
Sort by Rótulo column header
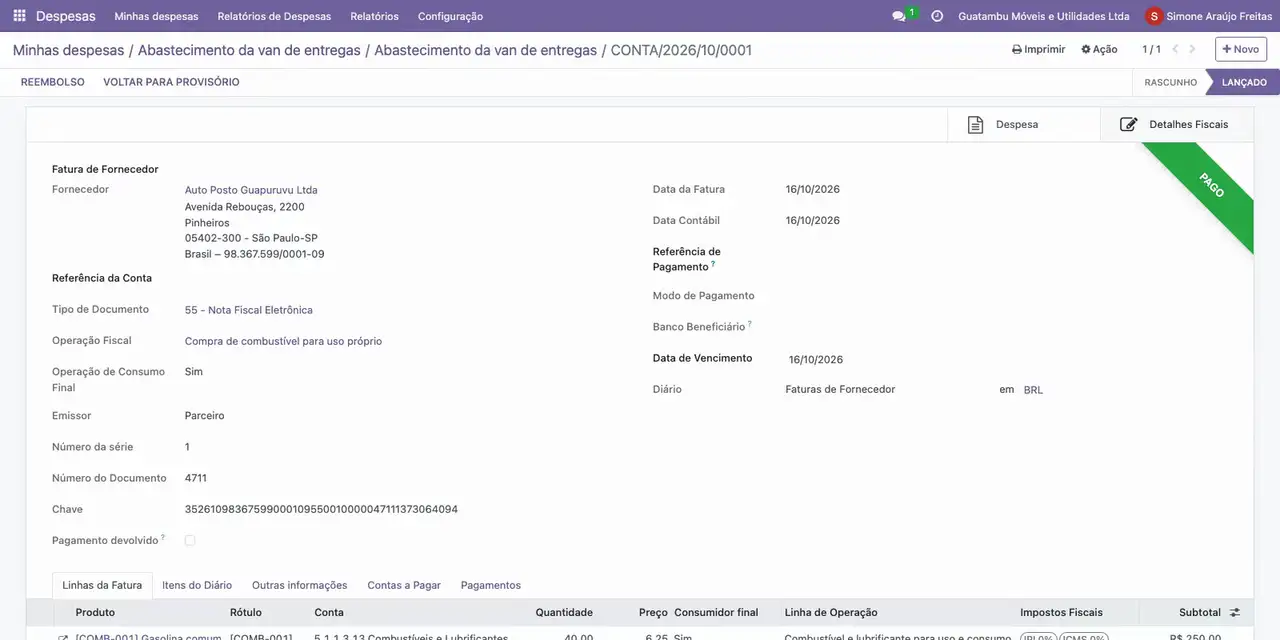click(246, 612)
